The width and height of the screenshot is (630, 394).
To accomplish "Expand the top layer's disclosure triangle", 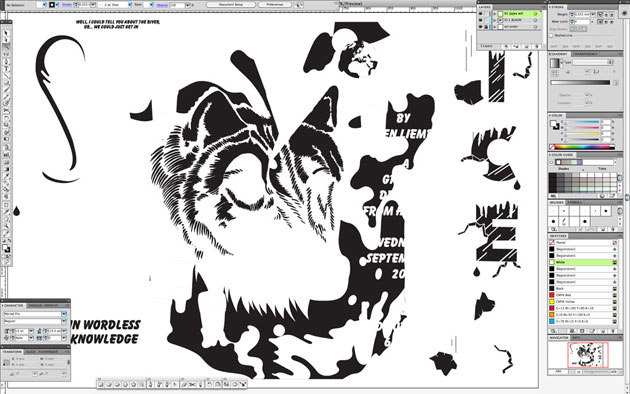I will (x=494, y=14).
